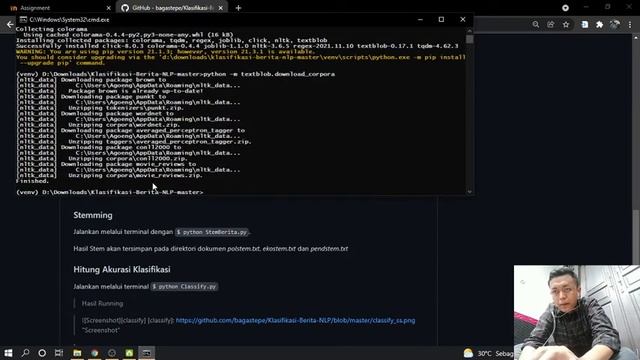640x360 pixels.
Task: Click the cmd command prompt line
Action: [x=109, y=192]
